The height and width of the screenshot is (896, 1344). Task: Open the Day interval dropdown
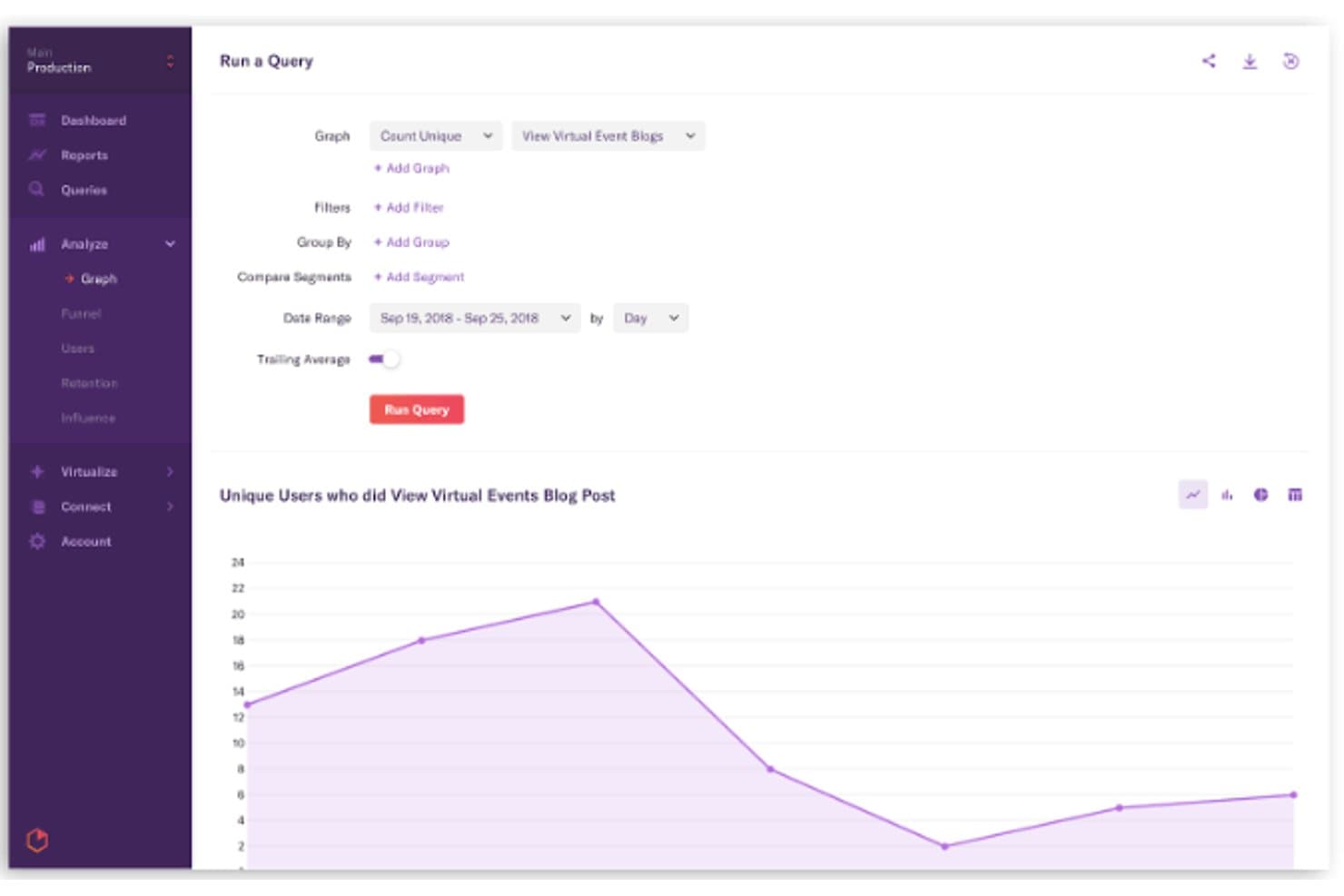(651, 318)
